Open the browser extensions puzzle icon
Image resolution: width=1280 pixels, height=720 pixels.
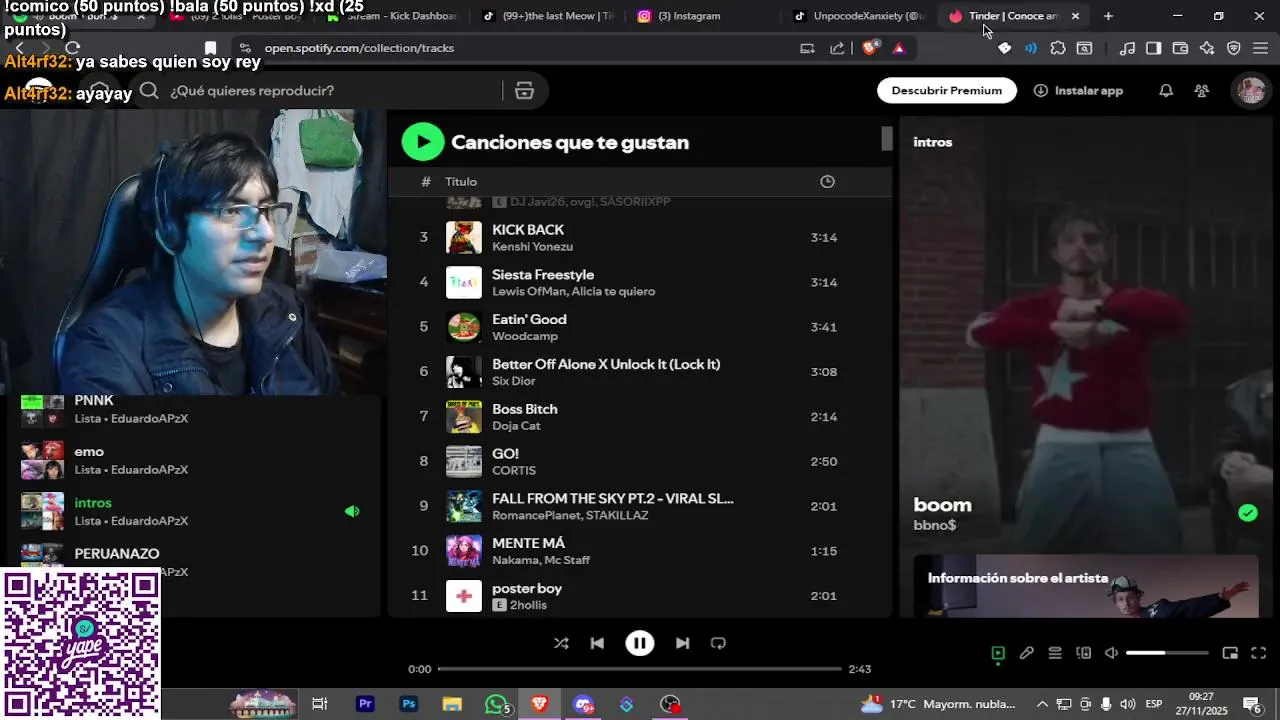click(1058, 48)
